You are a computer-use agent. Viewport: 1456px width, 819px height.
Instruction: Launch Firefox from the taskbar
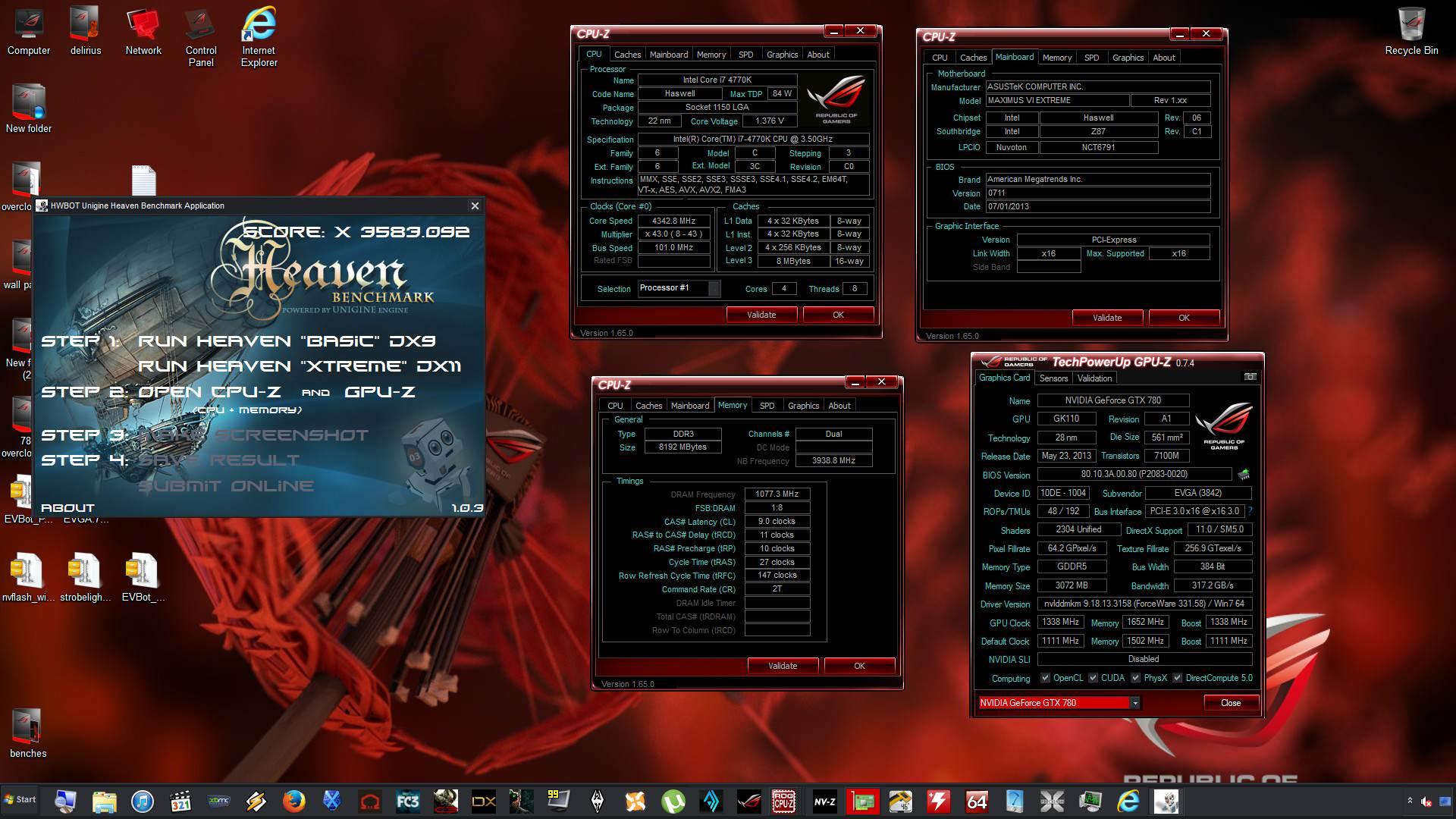click(293, 802)
